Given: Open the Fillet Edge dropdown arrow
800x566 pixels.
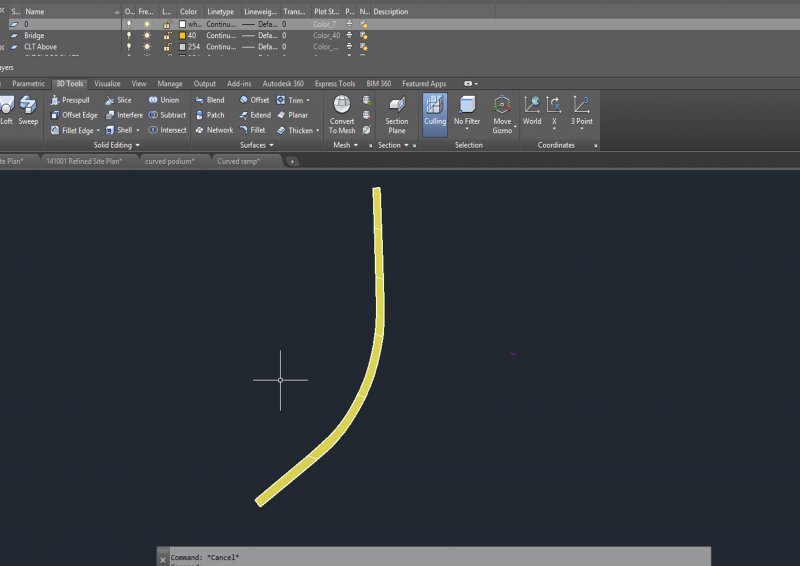Looking at the screenshot, I should pyautogui.click(x=98, y=131).
